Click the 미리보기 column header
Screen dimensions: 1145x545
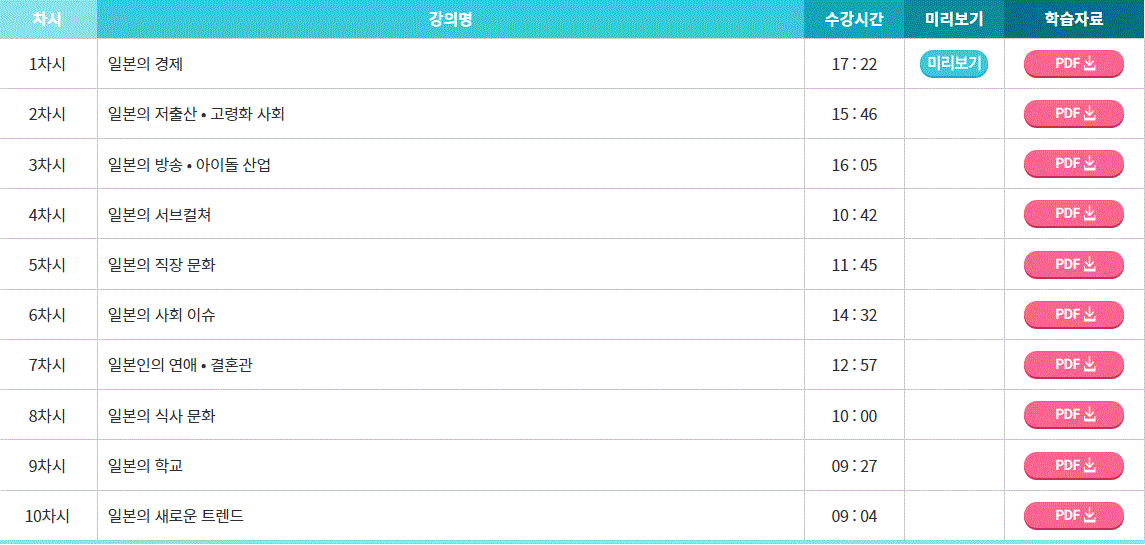coord(954,20)
